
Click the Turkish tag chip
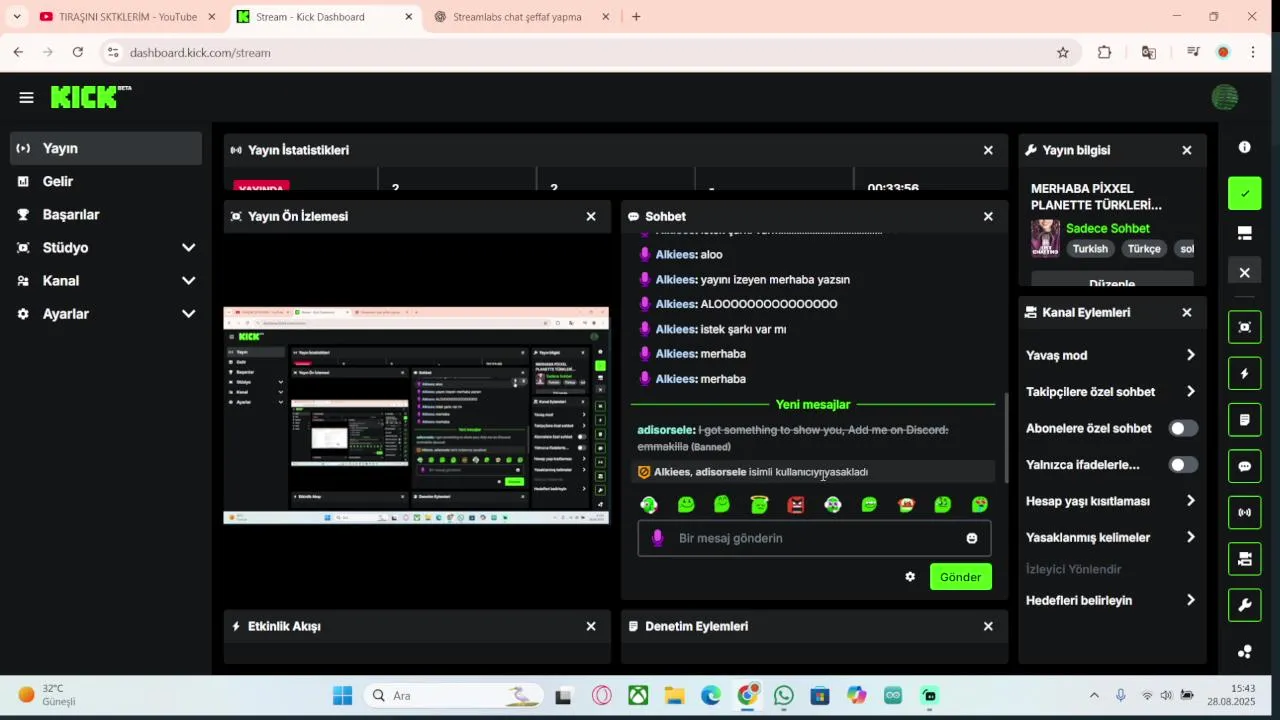pyautogui.click(x=1090, y=249)
